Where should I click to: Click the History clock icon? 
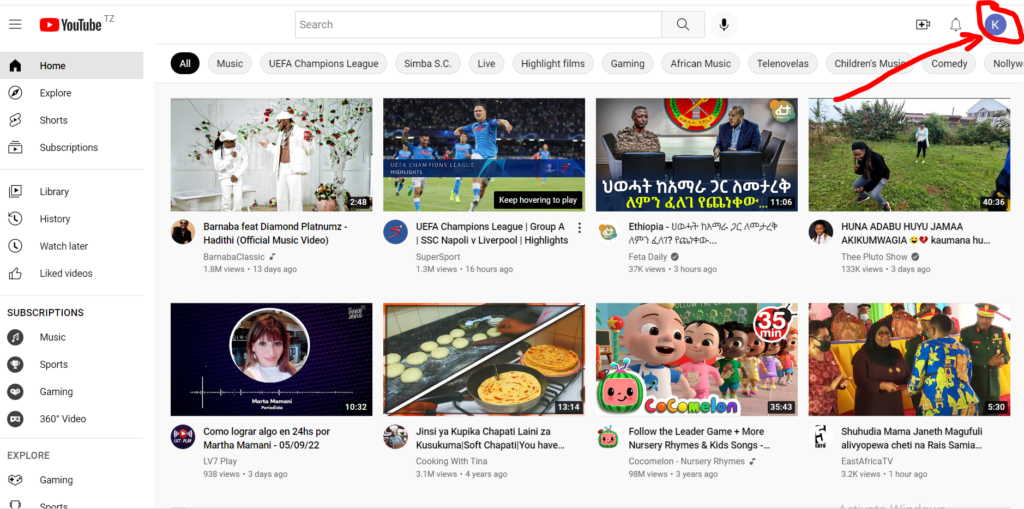click(x=15, y=219)
